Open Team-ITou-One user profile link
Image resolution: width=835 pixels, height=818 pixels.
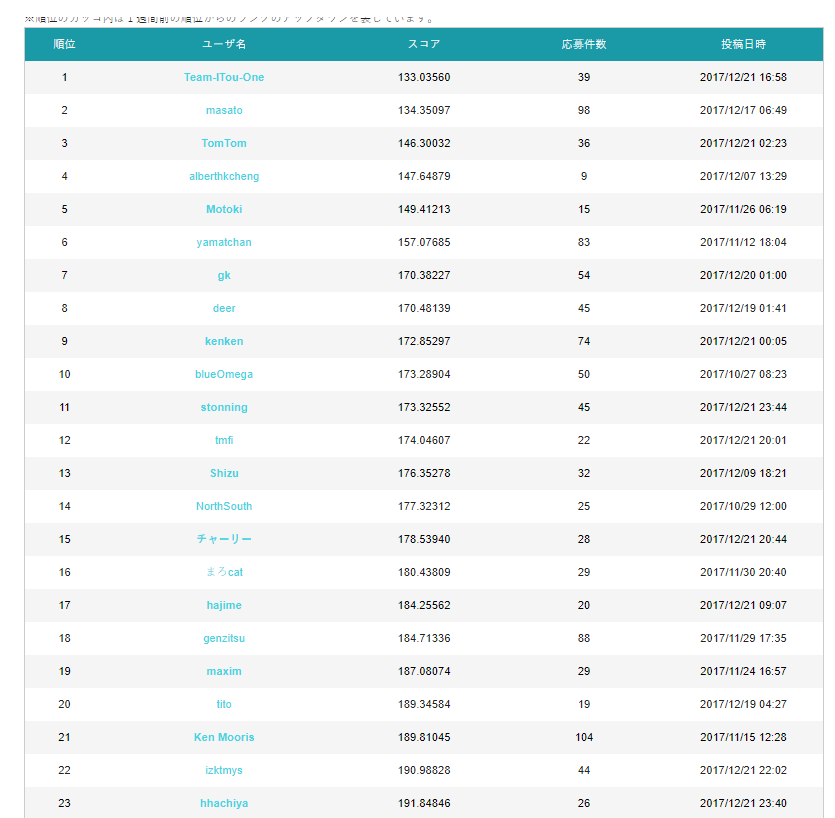click(x=224, y=77)
